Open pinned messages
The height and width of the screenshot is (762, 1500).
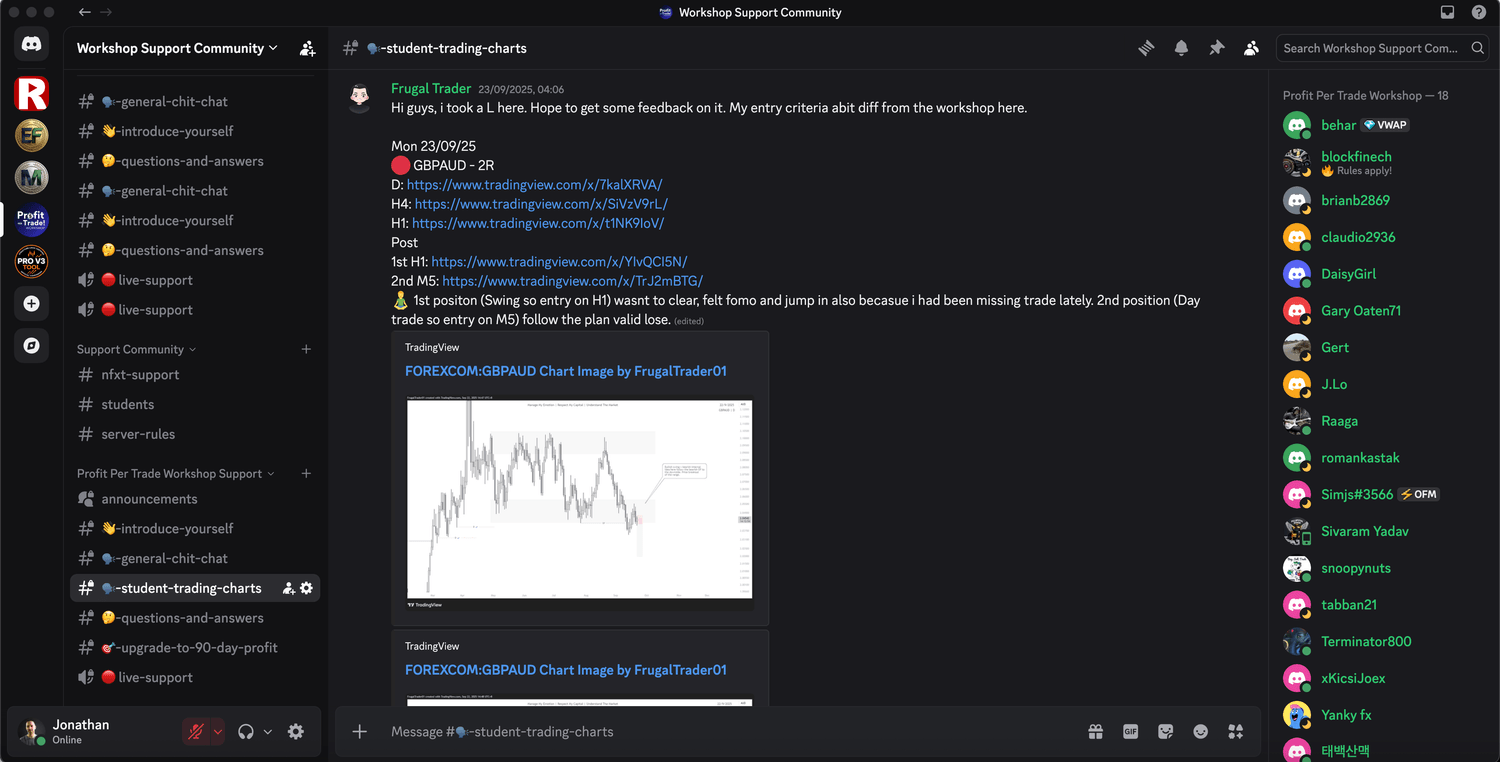(1216, 48)
